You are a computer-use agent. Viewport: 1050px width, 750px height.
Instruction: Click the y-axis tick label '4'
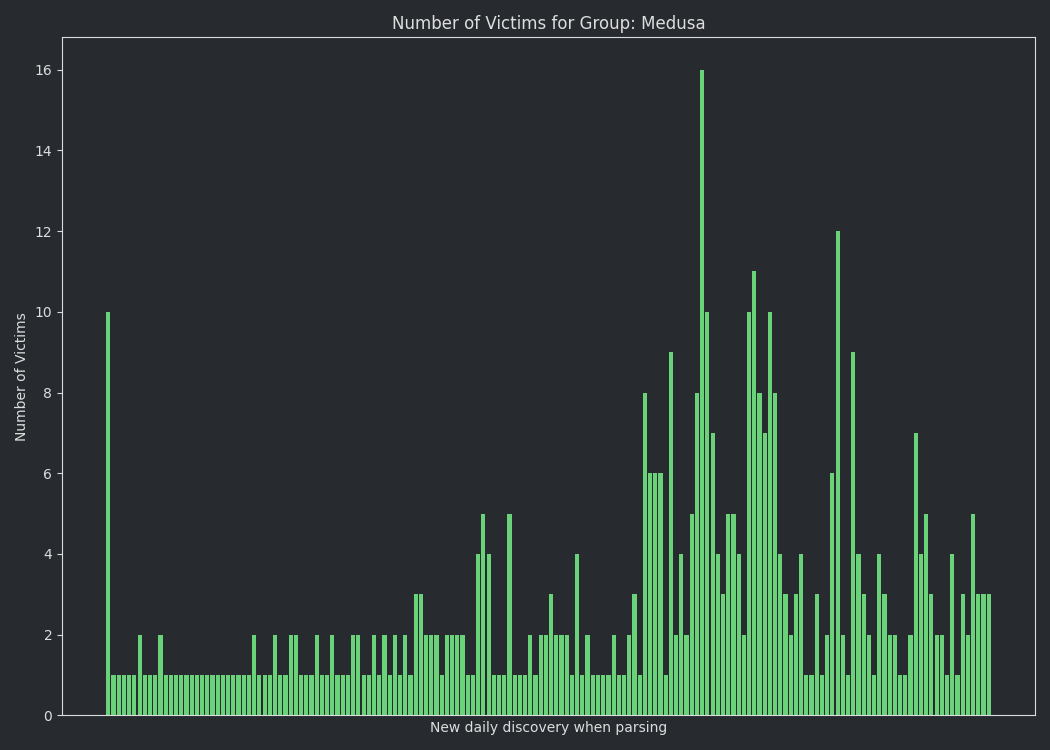click(48, 554)
